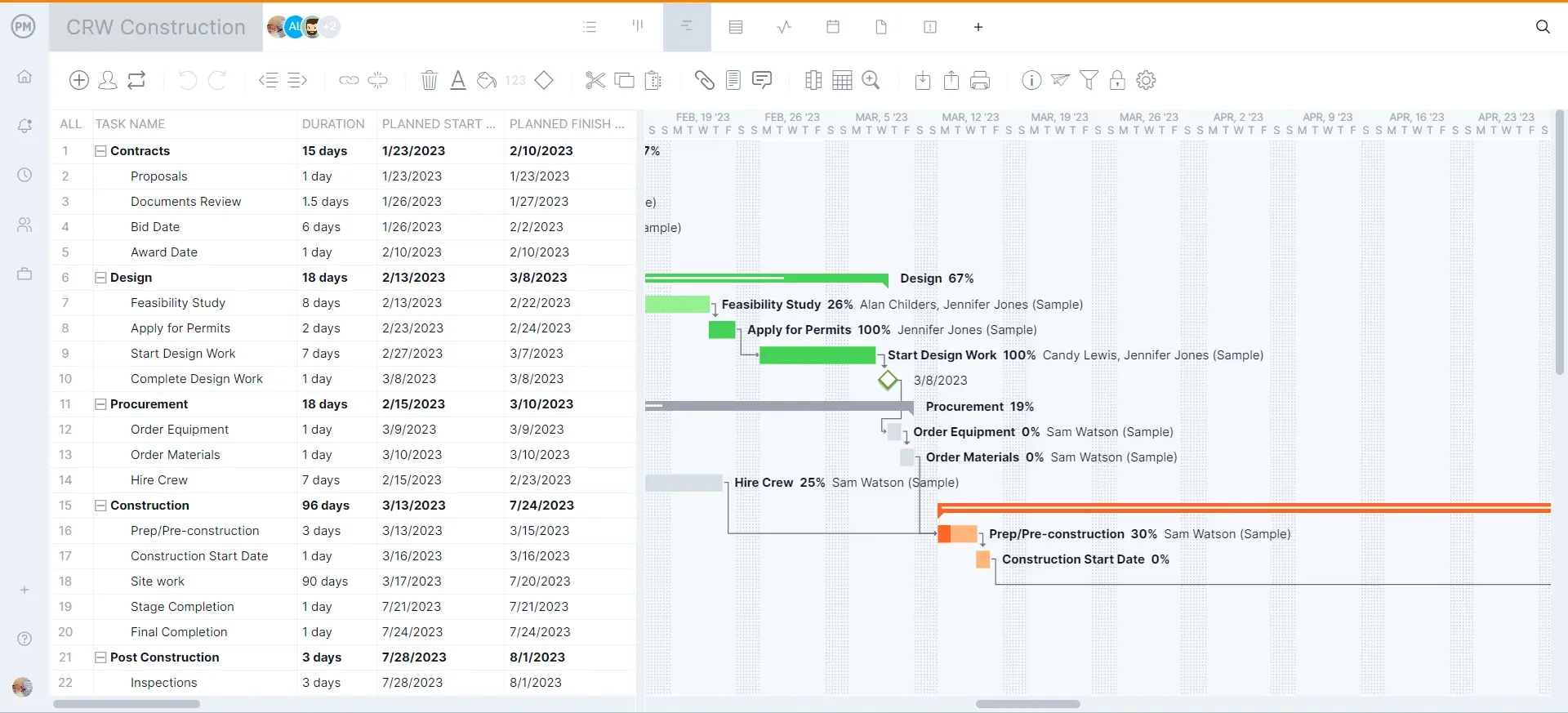
Task: Click the zoom magnifier toolbar icon
Action: tap(871, 80)
